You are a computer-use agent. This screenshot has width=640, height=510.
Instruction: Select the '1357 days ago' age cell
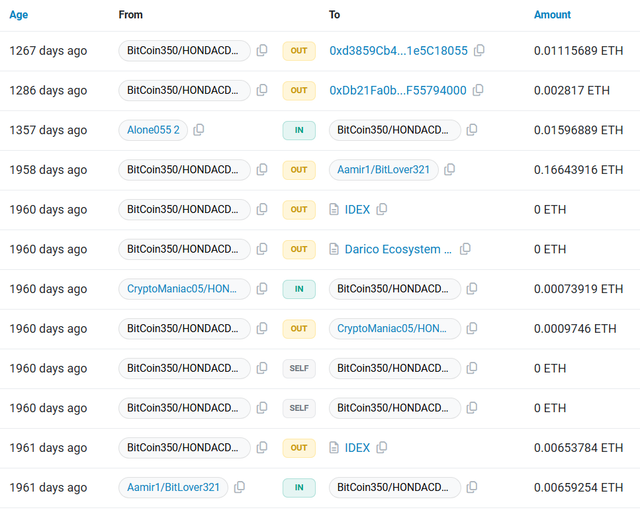click(48, 130)
